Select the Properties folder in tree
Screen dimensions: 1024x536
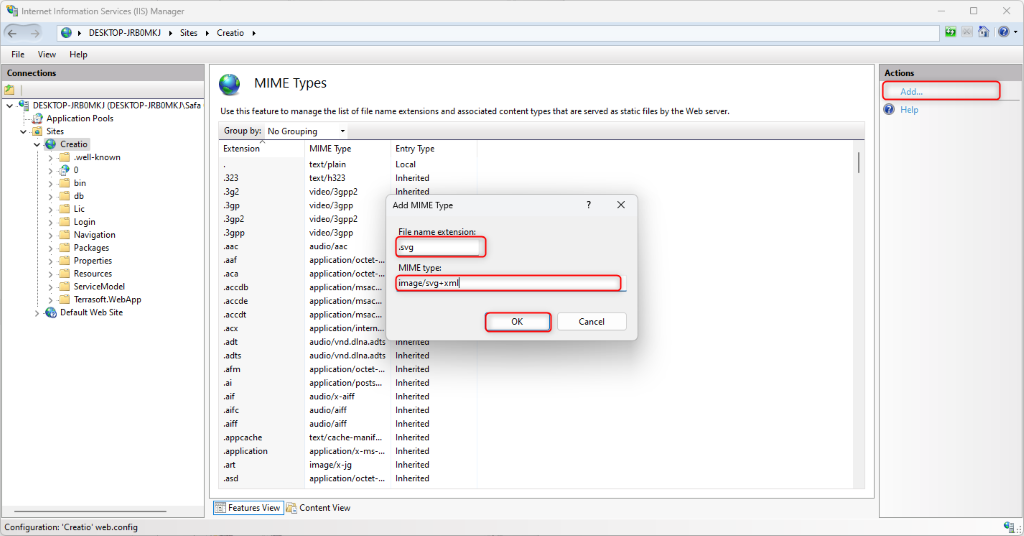[93, 260]
